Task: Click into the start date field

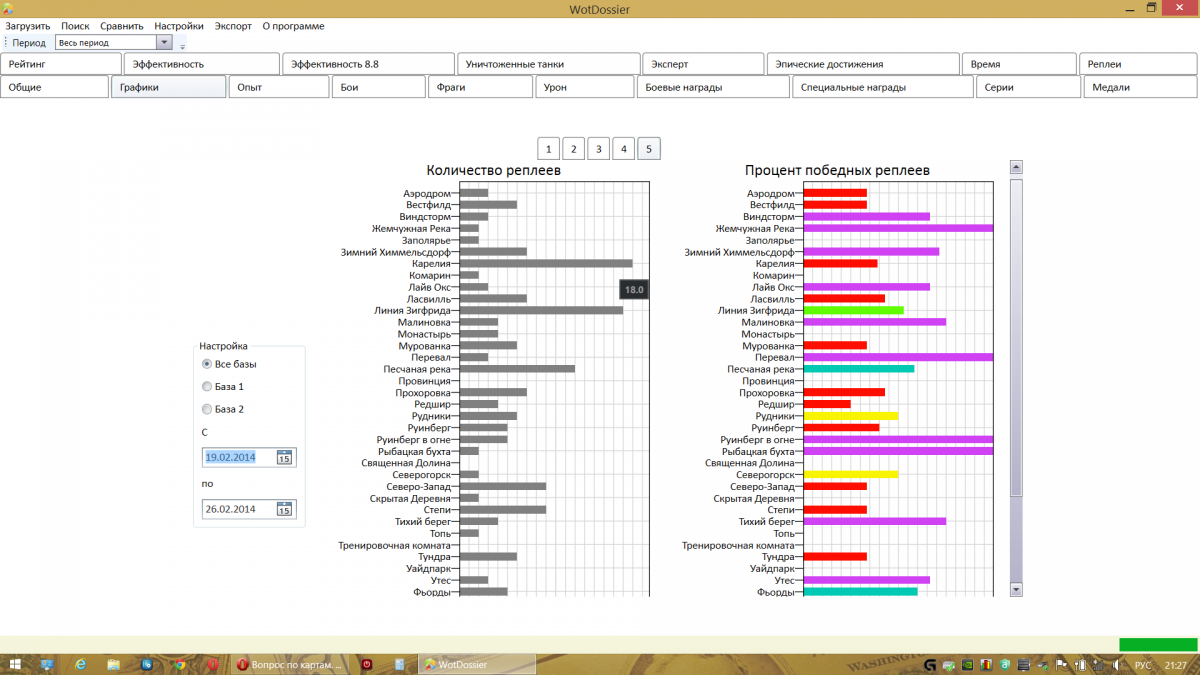Action: tap(238, 457)
